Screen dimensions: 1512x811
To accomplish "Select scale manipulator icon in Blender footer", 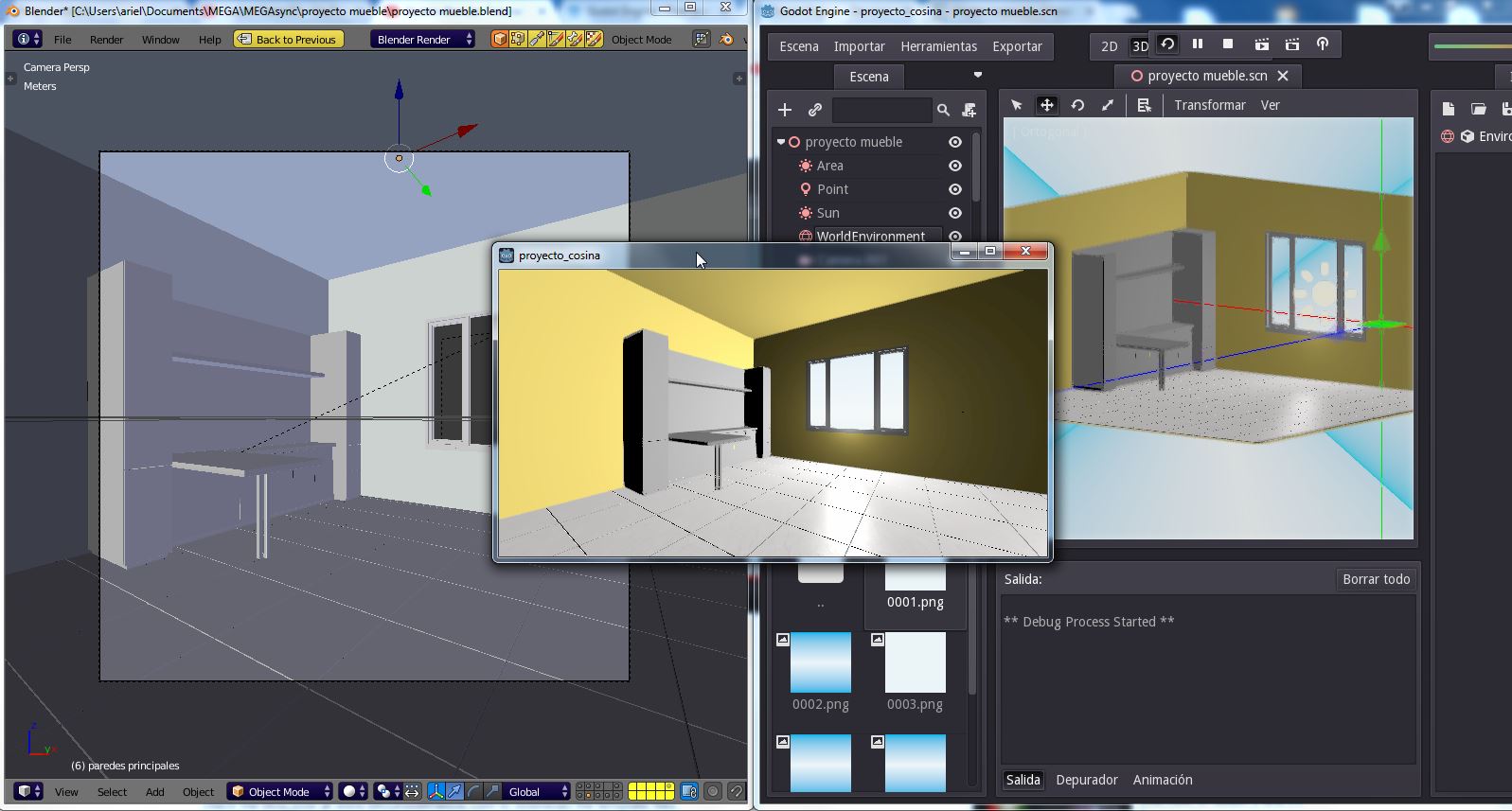I will click(x=492, y=791).
